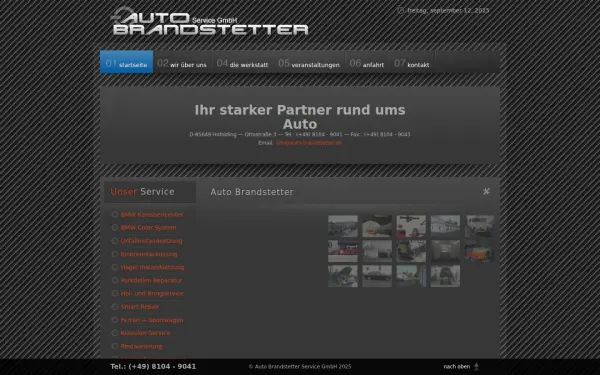
Task: Click the footer copyright Auto Brandstetter Service GmbH 2025
Action: (x=300, y=367)
